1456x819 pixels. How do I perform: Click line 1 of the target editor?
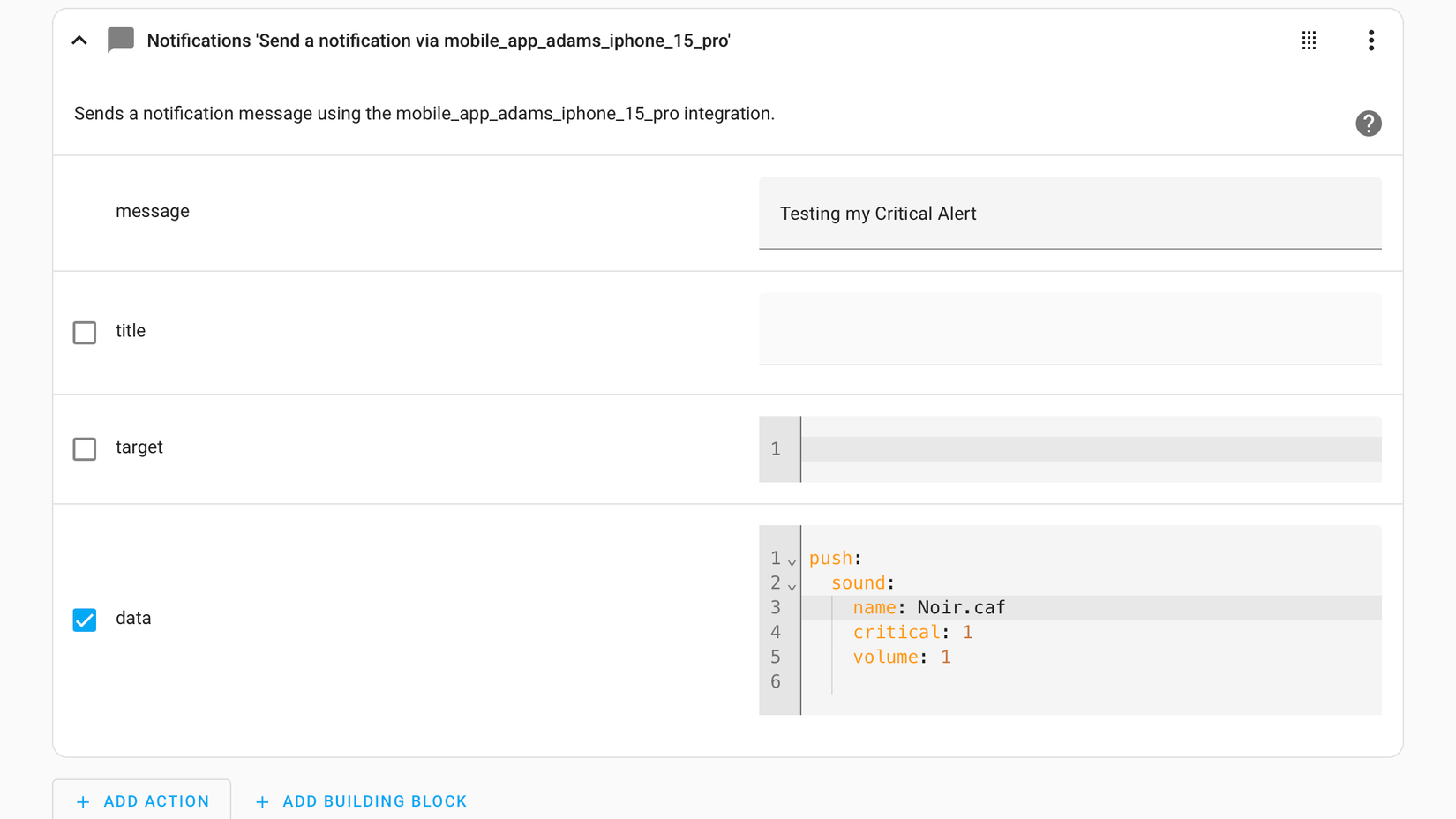click(x=971, y=448)
